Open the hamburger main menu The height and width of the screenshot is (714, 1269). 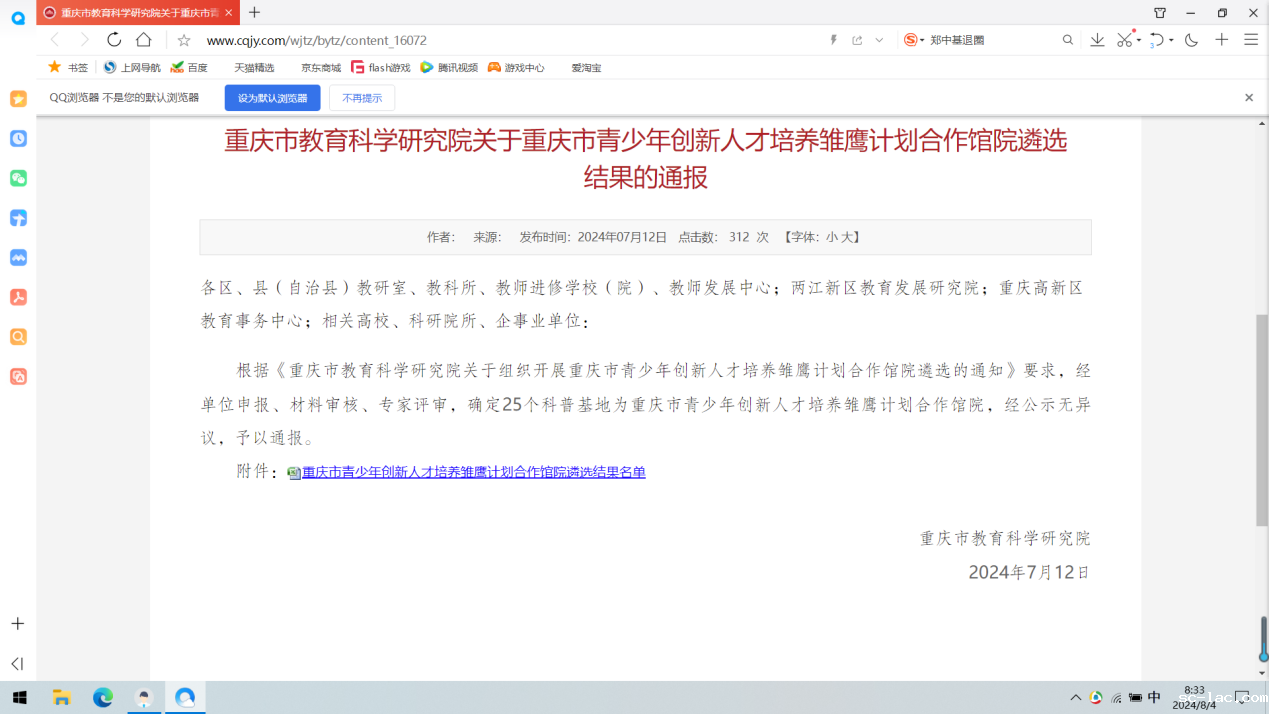pyautogui.click(x=1250, y=41)
